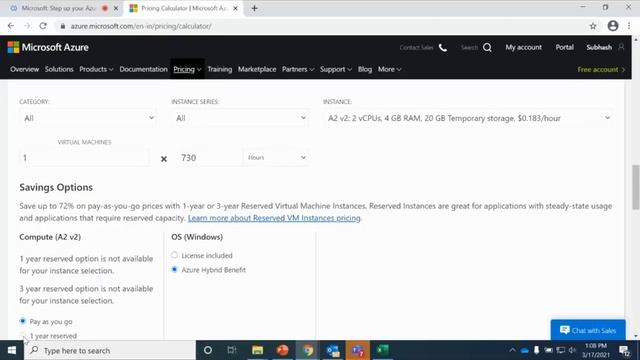The image size is (640, 360).
Task: Click the Free account link
Action: [x=601, y=69]
